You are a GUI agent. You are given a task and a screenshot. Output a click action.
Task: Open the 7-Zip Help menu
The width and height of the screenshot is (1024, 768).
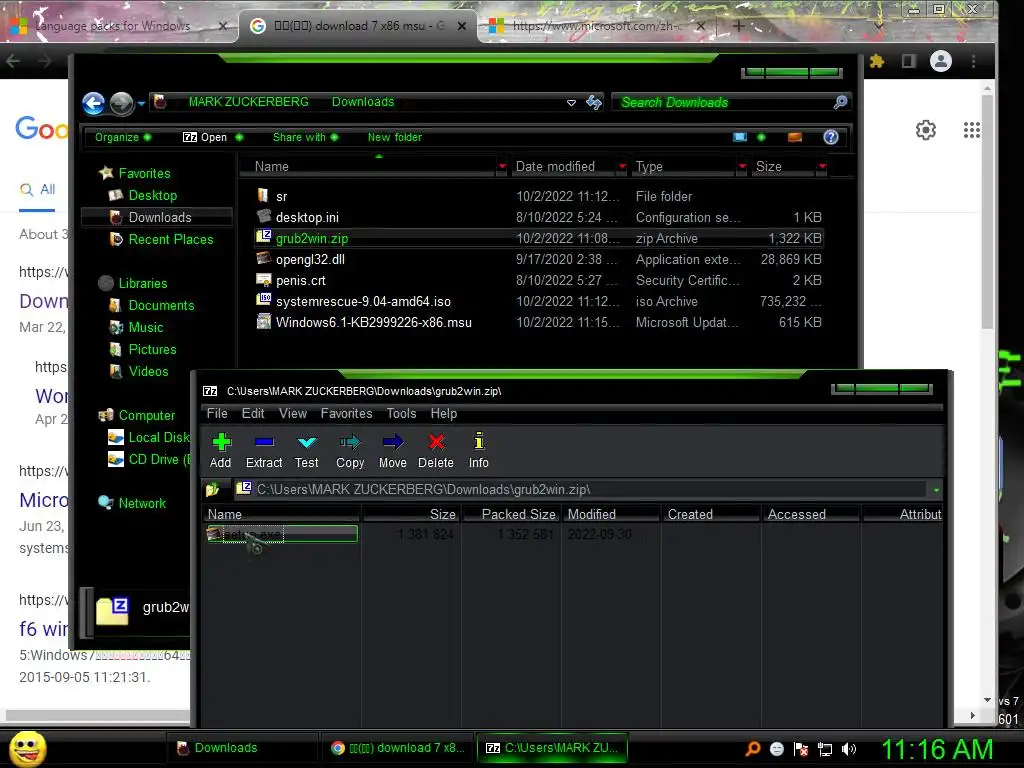coord(443,413)
